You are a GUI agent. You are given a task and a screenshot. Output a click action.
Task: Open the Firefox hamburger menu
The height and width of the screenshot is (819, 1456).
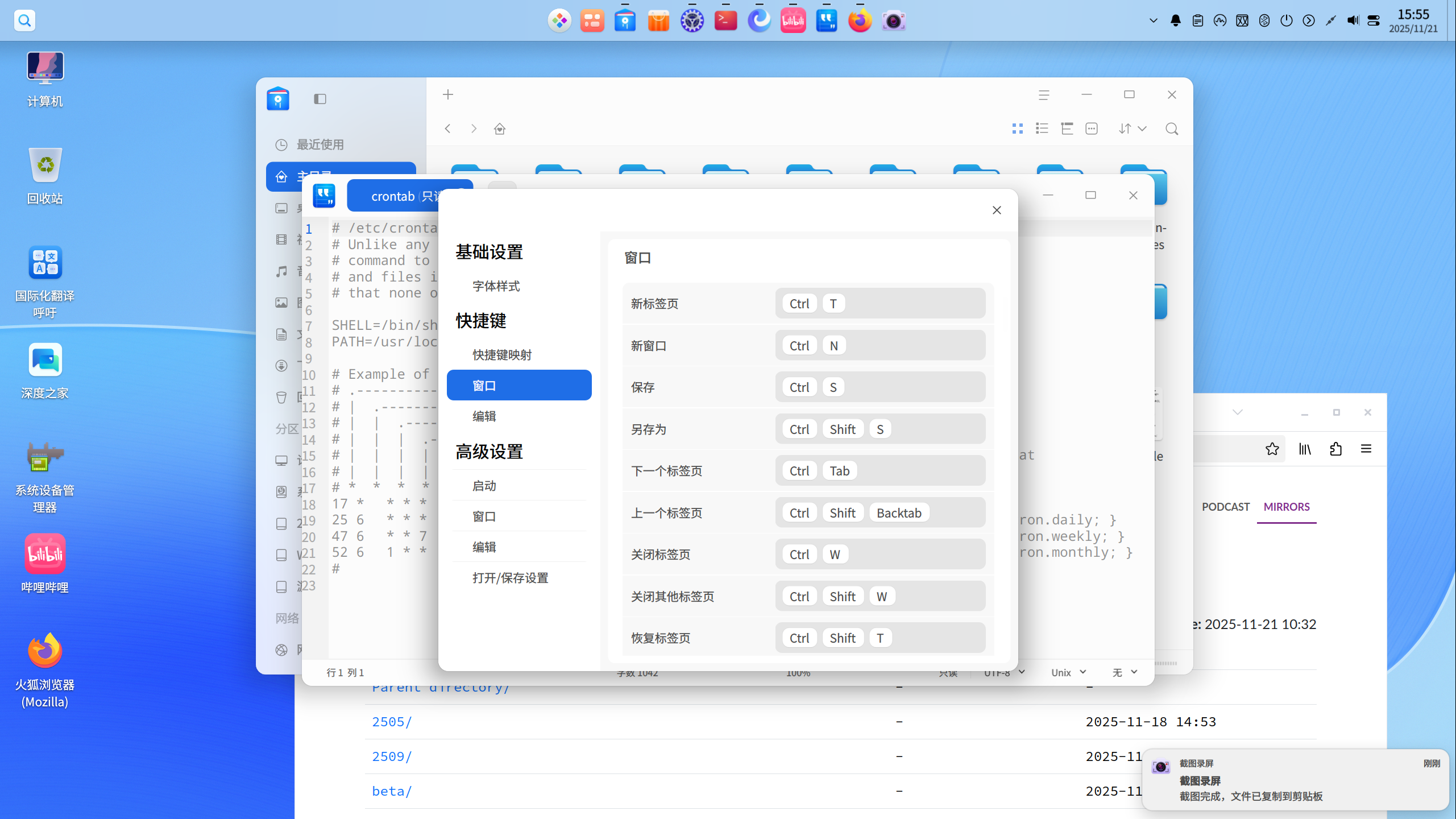pos(1366,449)
